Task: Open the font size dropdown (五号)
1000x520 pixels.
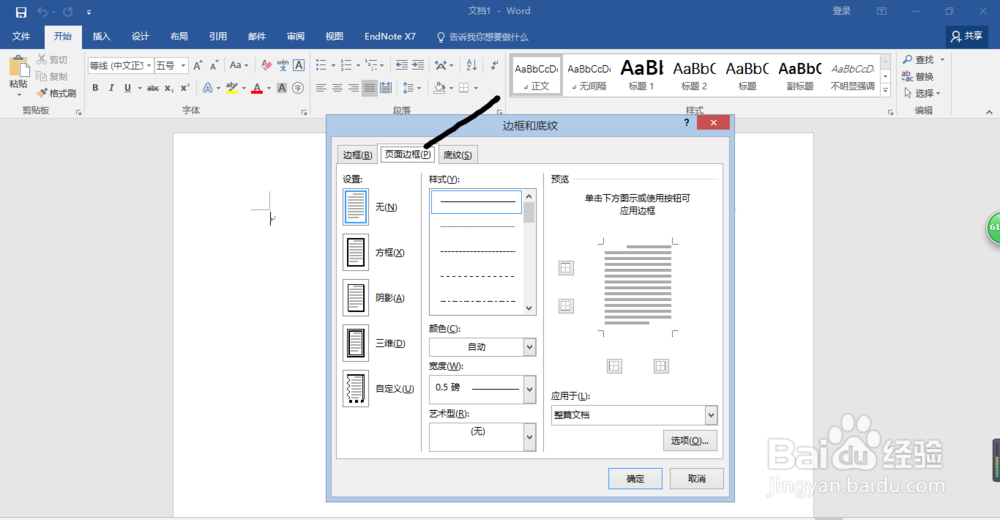Action: [183, 66]
